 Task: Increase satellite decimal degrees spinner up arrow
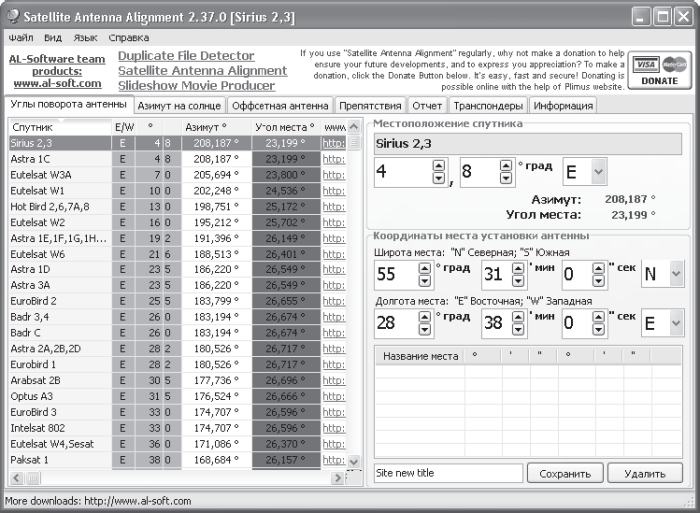click(505, 166)
